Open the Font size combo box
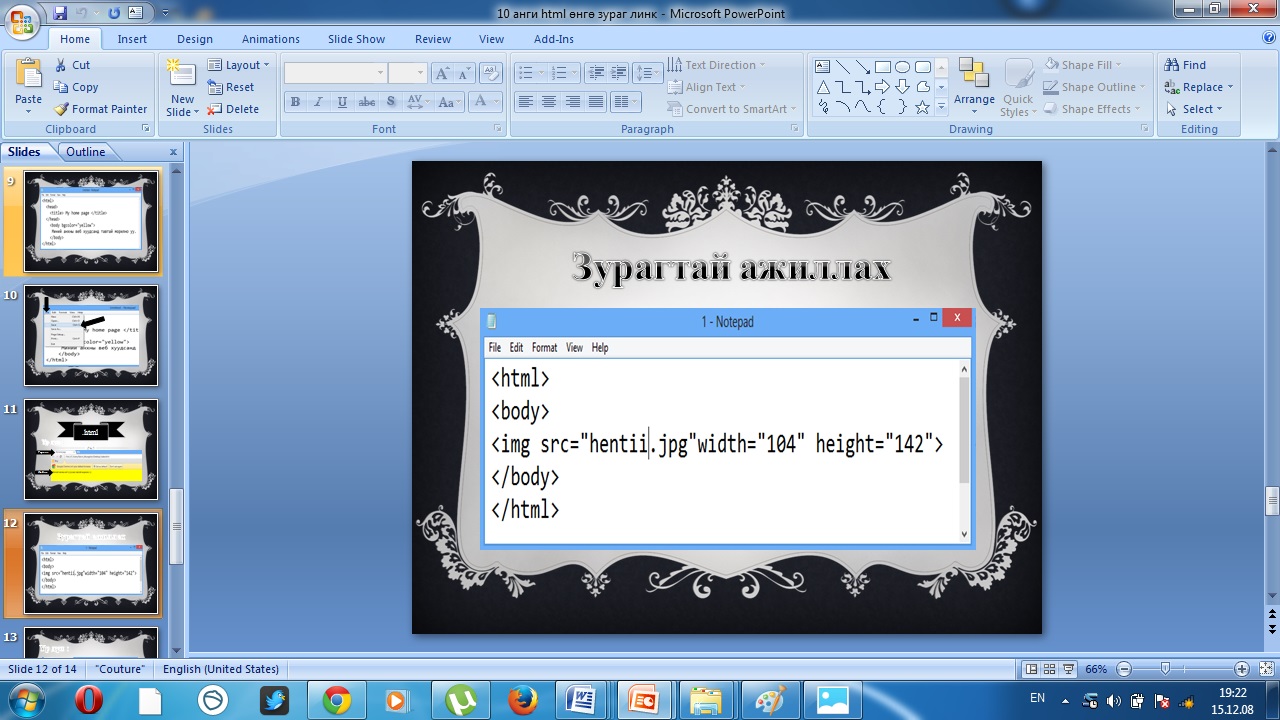This screenshot has width=1280, height=720. [x=408, y=73]
